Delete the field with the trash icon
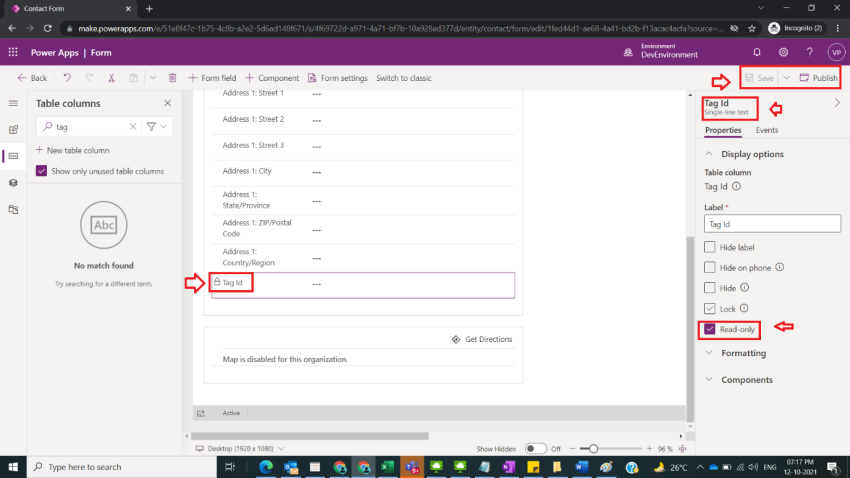 172,78
